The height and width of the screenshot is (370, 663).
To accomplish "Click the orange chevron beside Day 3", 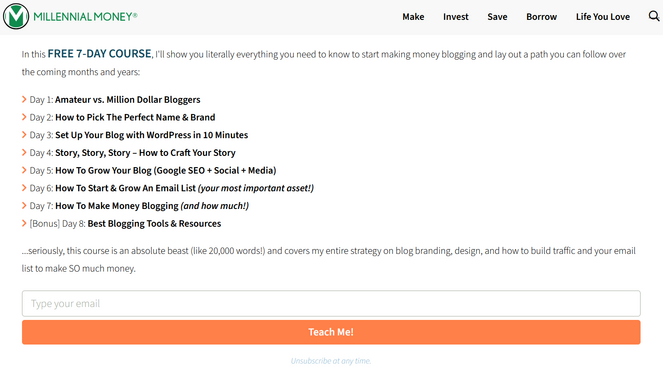I will click(x=24, y=135).
